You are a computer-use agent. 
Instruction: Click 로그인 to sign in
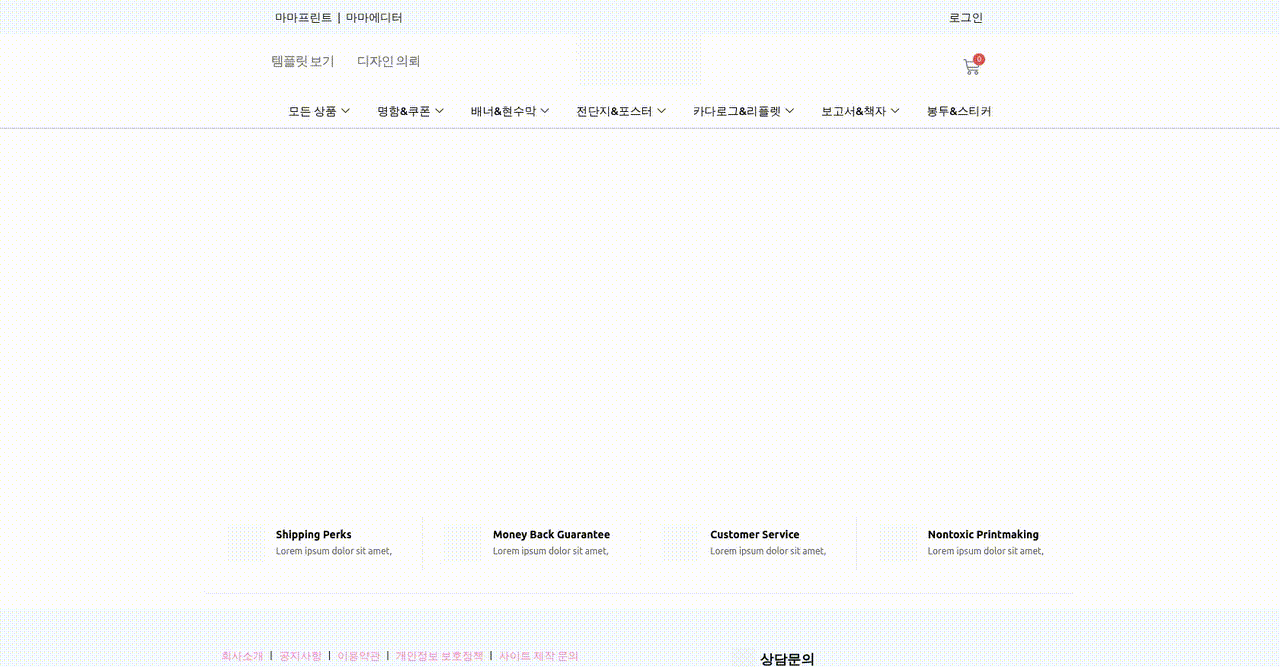tap(966, 17)
